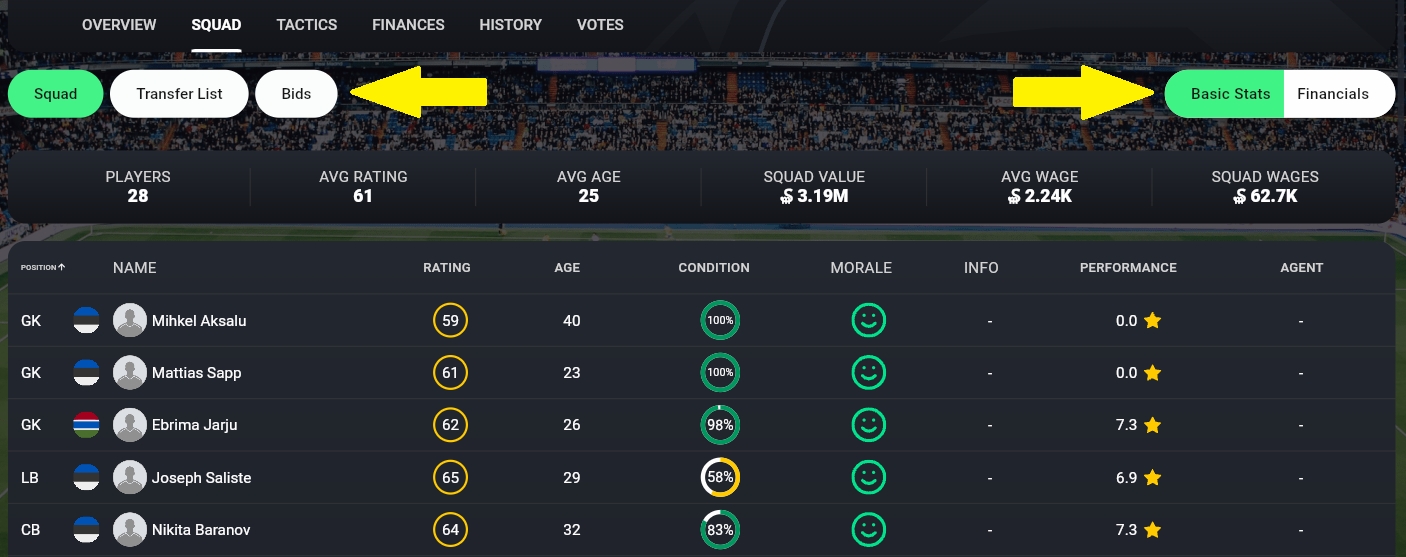Click Mattias Sapp's player avatar
1406x557 pixels.
130,373
